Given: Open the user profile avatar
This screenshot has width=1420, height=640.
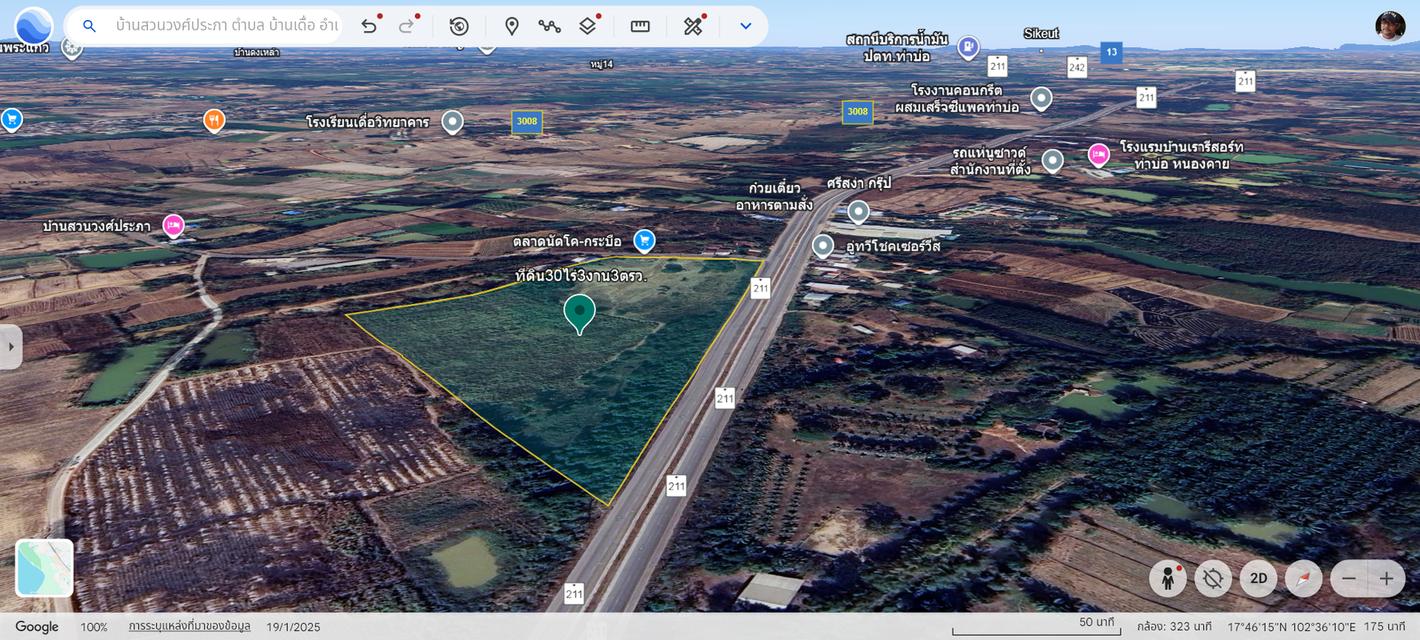Looking at the screenshot, I should (1390, 26).
